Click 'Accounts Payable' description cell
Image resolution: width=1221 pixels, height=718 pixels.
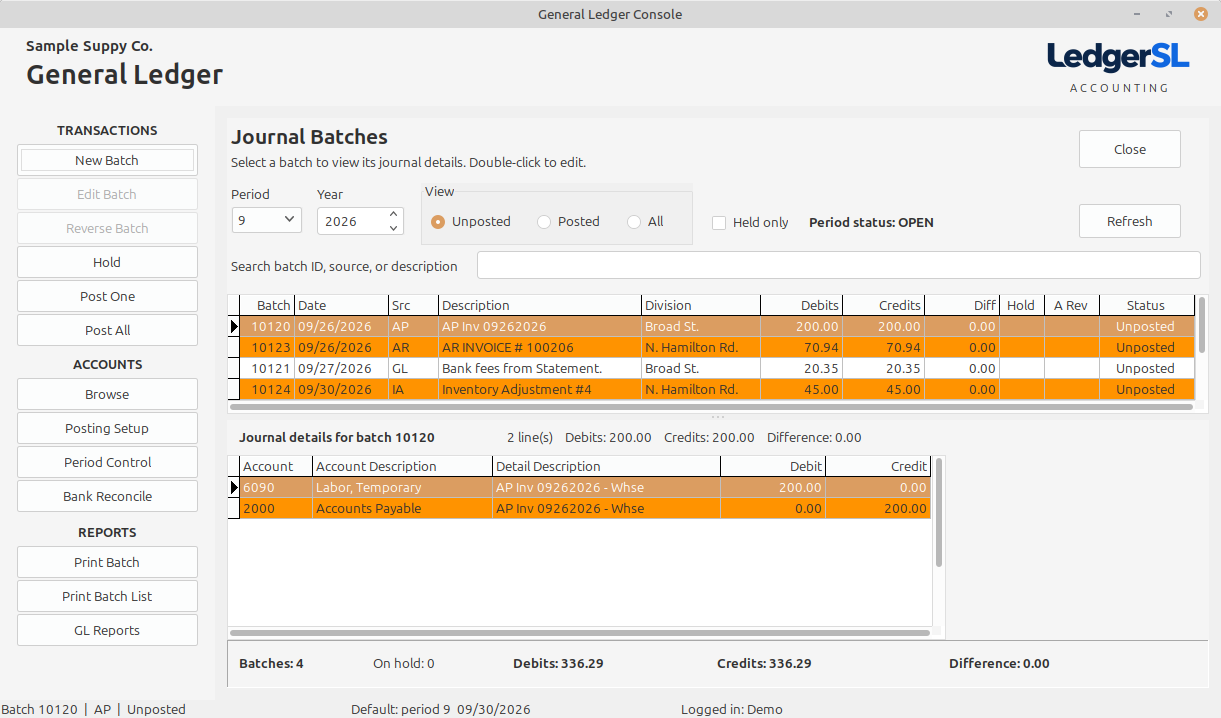click(x=403, y=508)
